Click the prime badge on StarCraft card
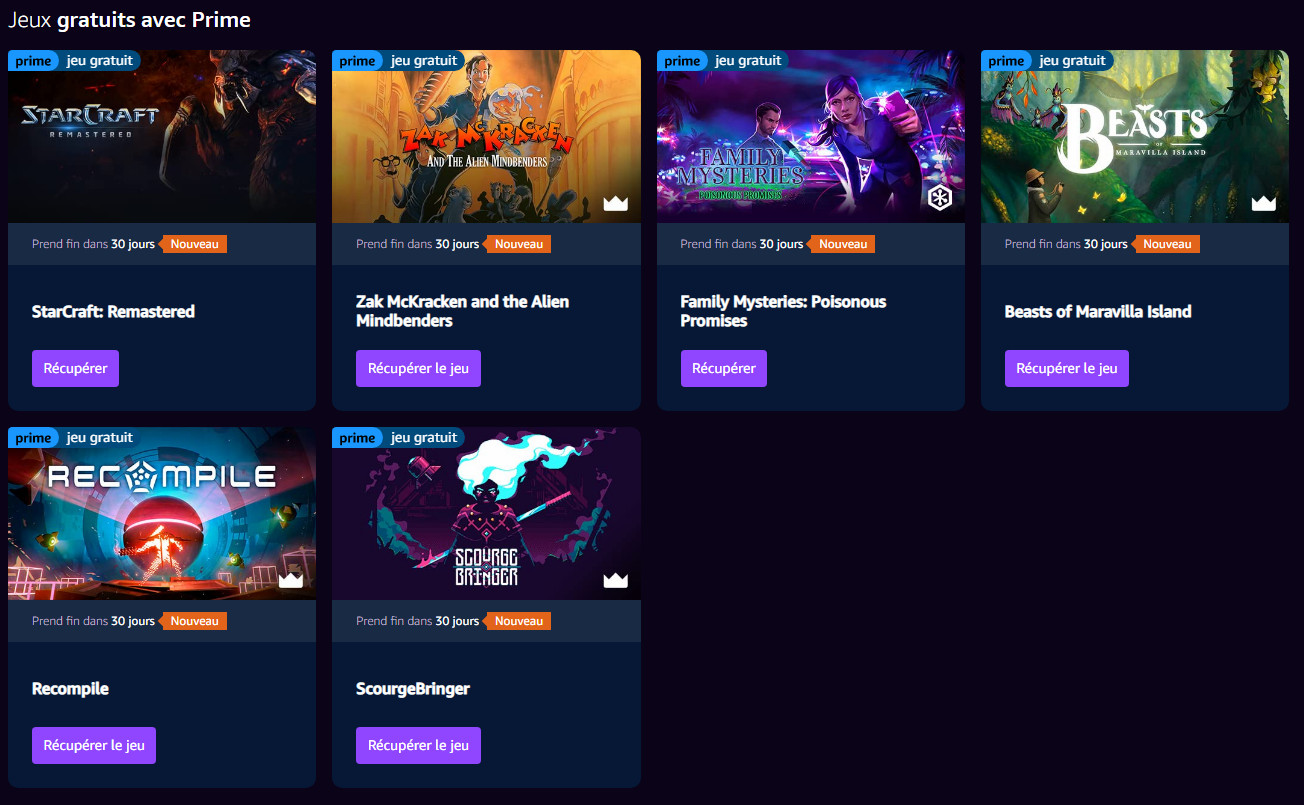This screenshot has height=805, width=1304. [33, 61]
